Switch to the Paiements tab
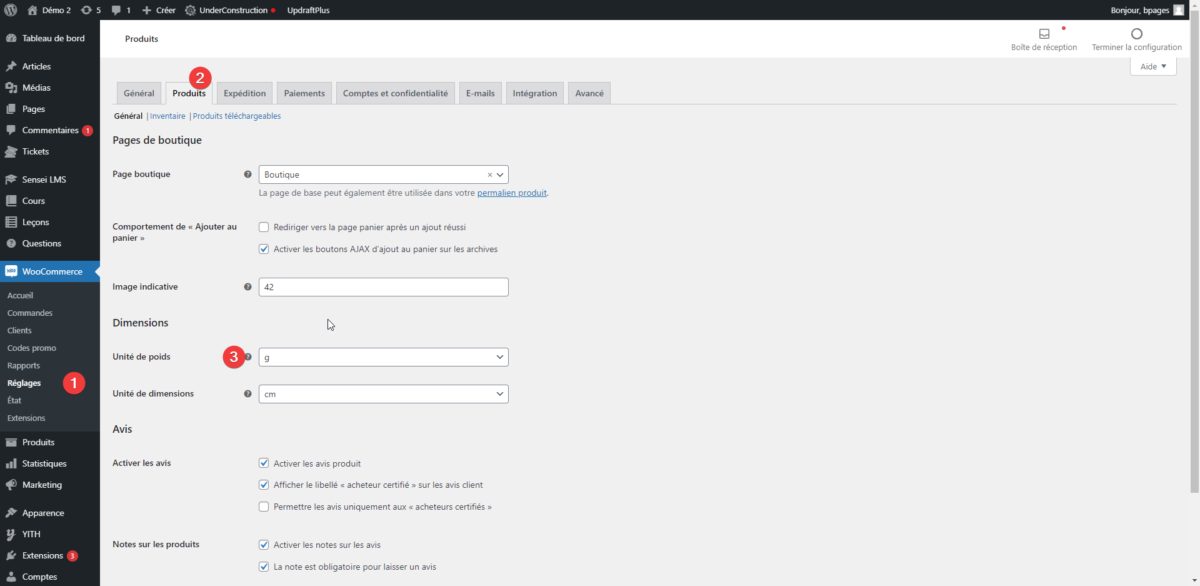 [x=304, y=93]
